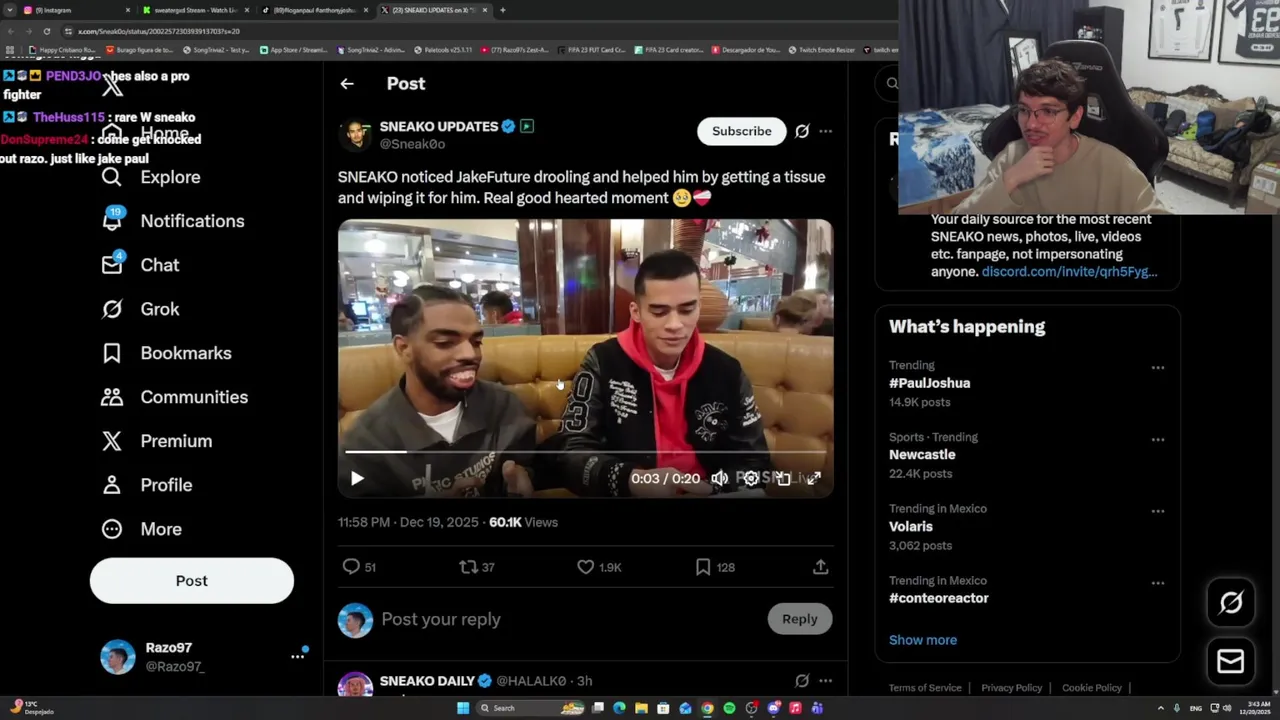Image resolution: width=1280 pixels, height=720 pixels.
Task: Click the share upload icon on post
Action: pyautogui.click(x=820, y=567)
